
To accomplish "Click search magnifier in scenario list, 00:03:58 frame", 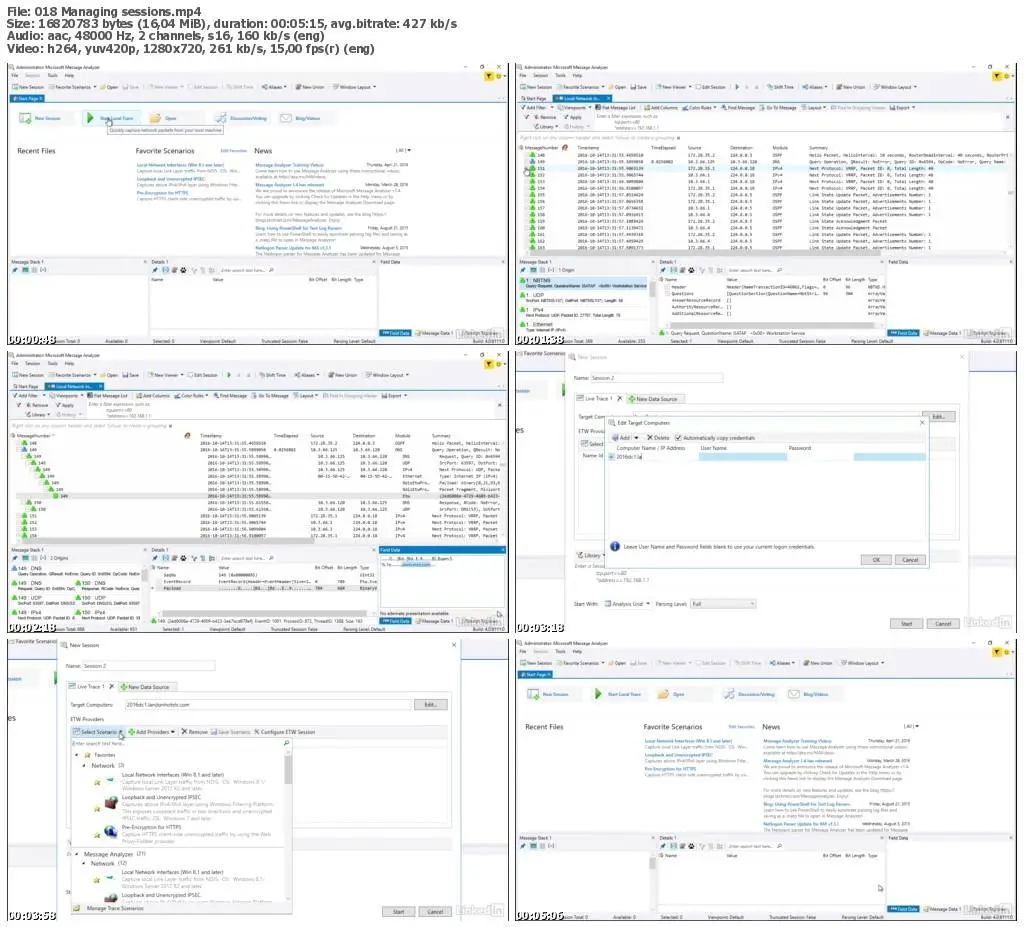I will pyautogui.click(x=286, y=743).
